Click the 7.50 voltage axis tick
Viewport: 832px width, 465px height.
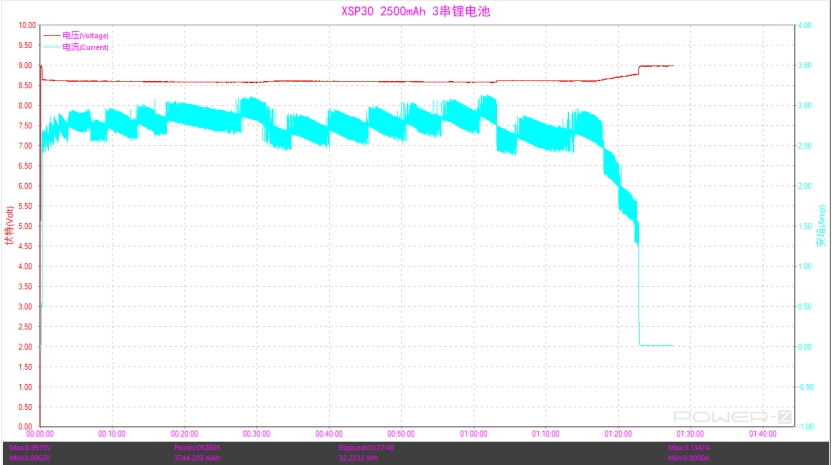(x=25, y=126)
